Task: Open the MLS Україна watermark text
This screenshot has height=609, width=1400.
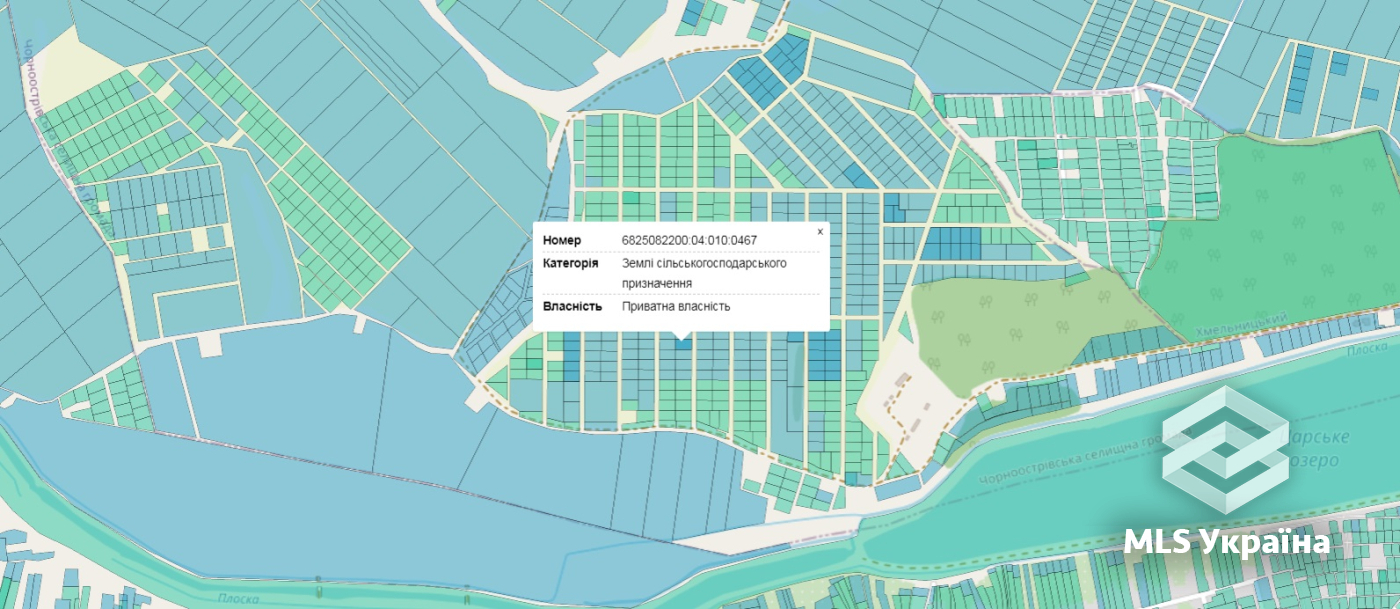Action: (x=1227, y=542)
